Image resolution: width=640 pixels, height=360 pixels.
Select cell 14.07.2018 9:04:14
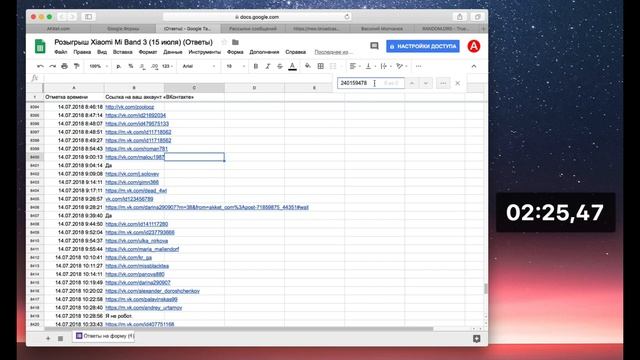click(x=74, y=166)
